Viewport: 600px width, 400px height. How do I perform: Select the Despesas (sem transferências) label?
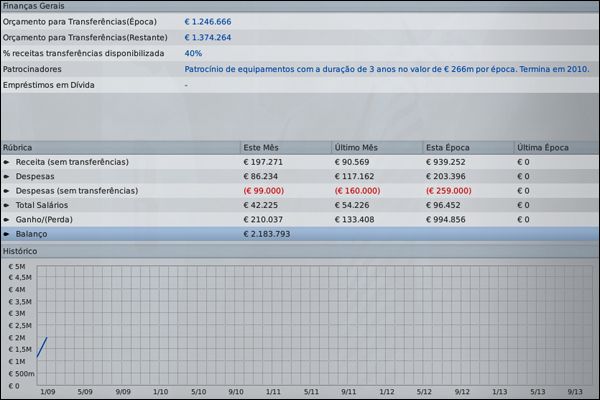pyautogui.click(x=77, y=191)
